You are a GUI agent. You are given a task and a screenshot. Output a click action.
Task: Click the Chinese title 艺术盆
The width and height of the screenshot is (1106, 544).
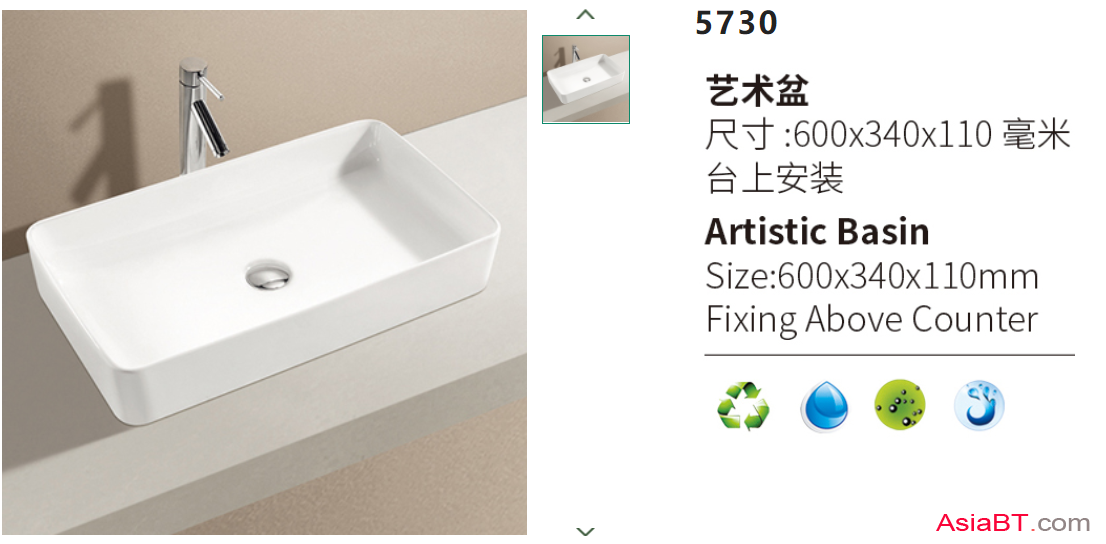click(x=757, y=92)
